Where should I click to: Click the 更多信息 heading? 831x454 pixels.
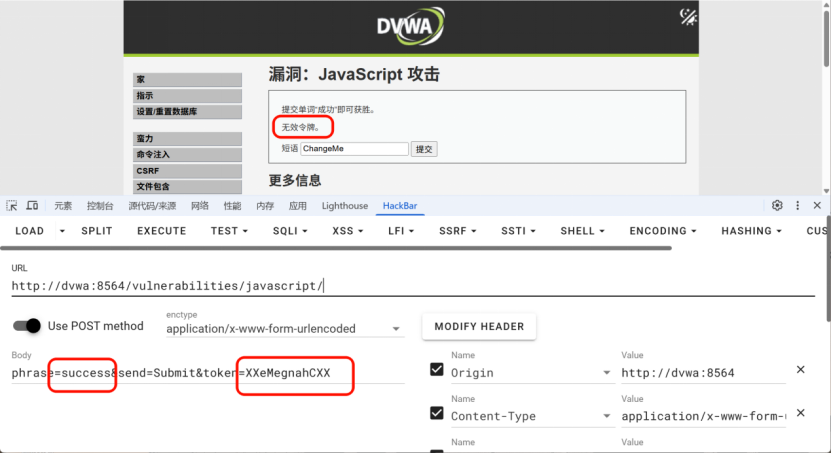click(295, 180)
